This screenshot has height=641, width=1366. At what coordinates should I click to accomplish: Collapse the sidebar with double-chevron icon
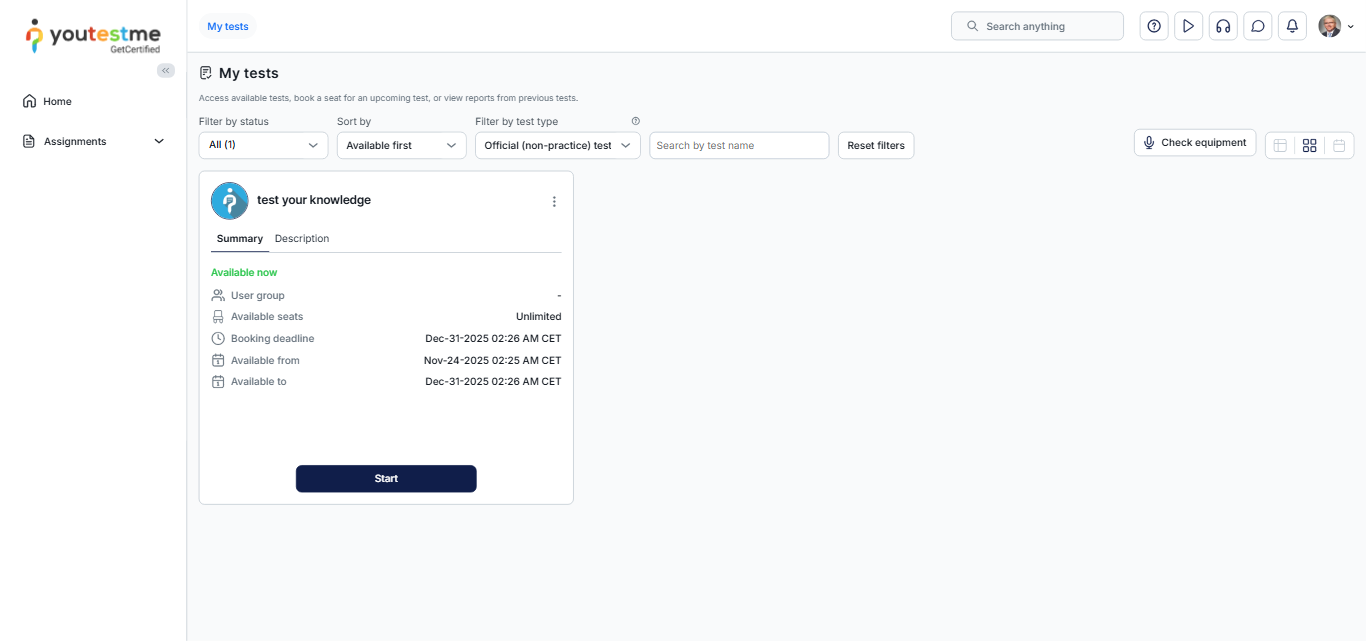point(166,70)
